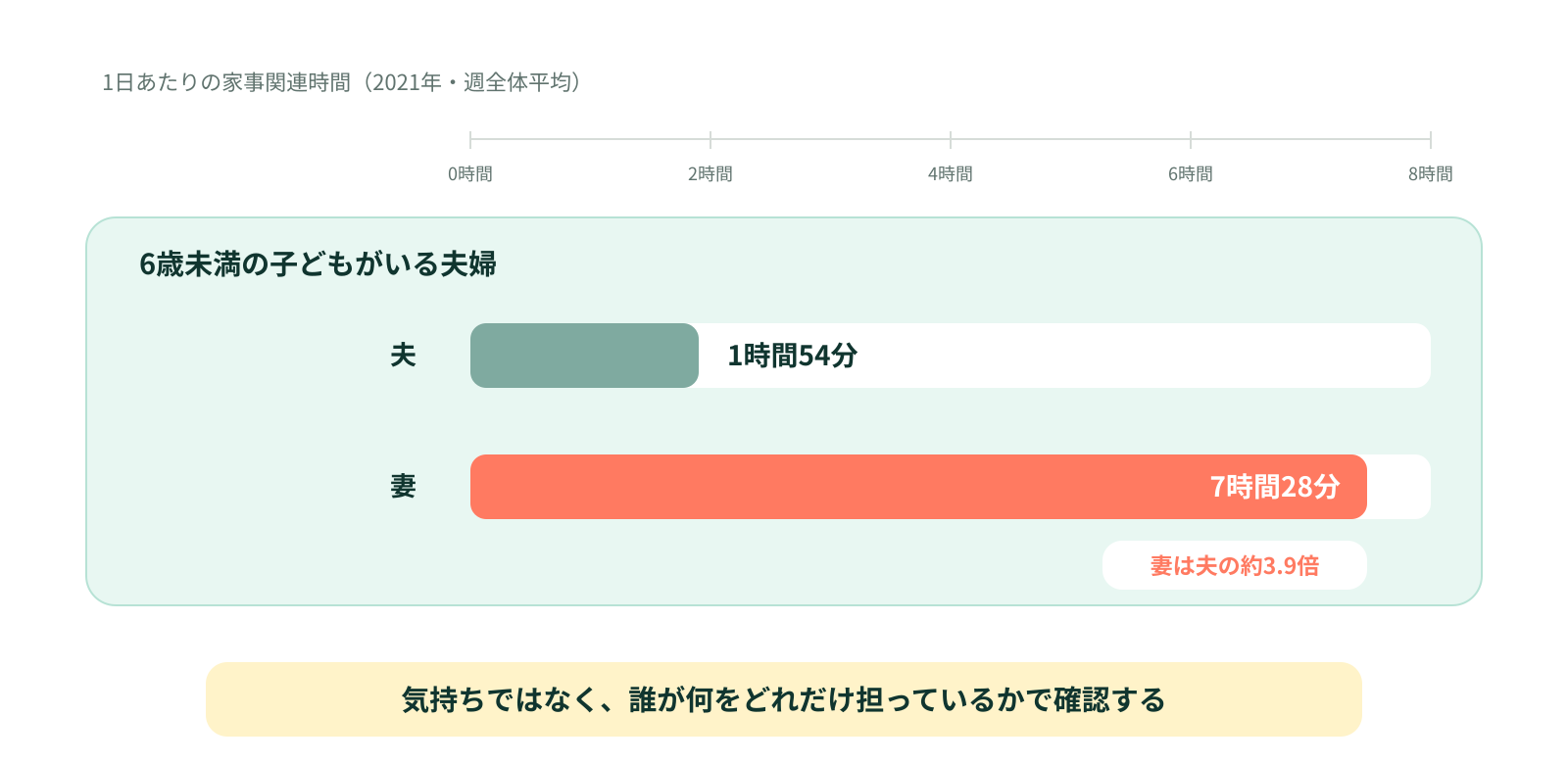Click the yellow banner about 誰が何を担っているか
This screenshot has width=1568, height=764.
click(x=784, y=699)
